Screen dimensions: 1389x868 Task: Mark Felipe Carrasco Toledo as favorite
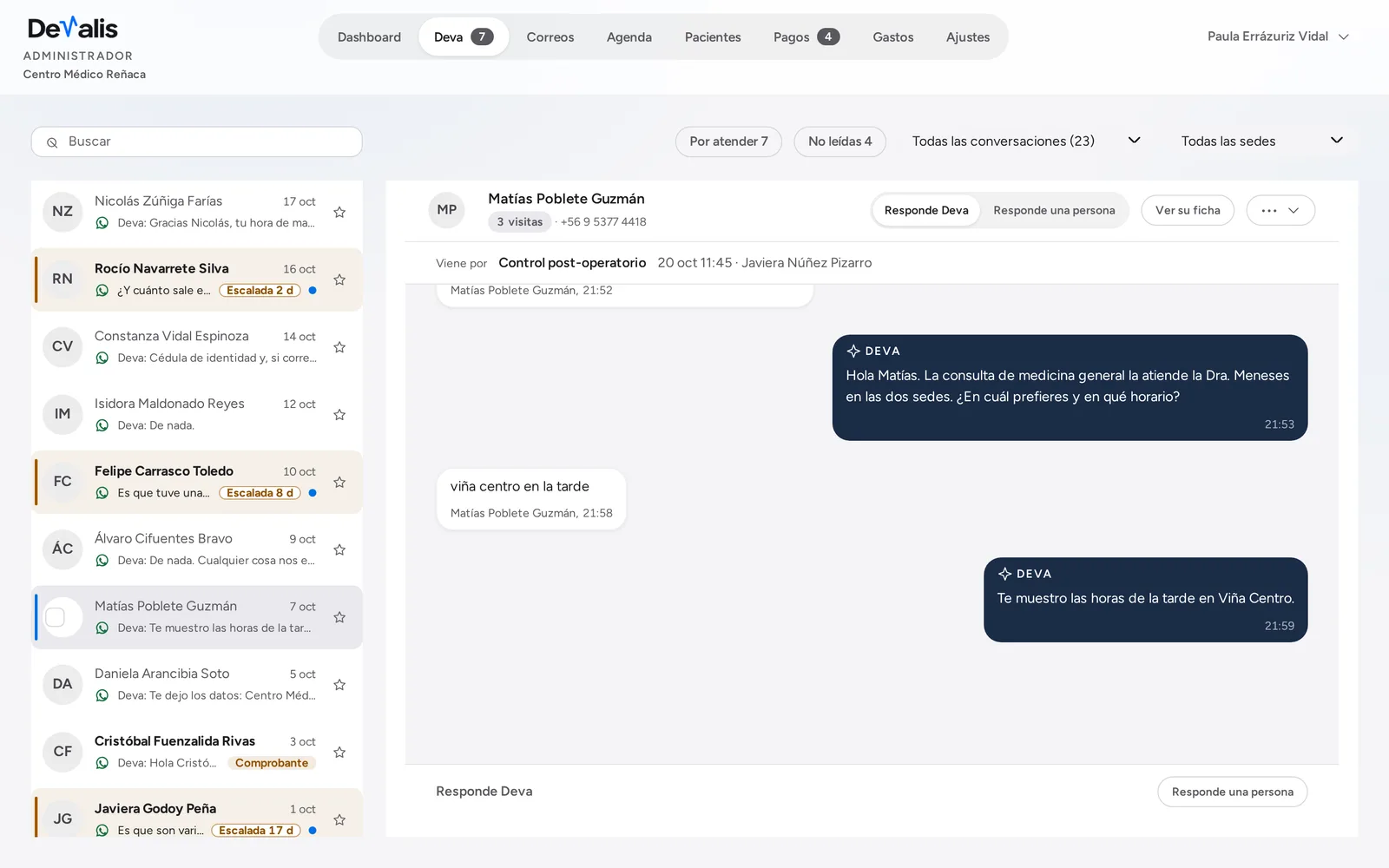pyautogui.click(x=339, y=482)
